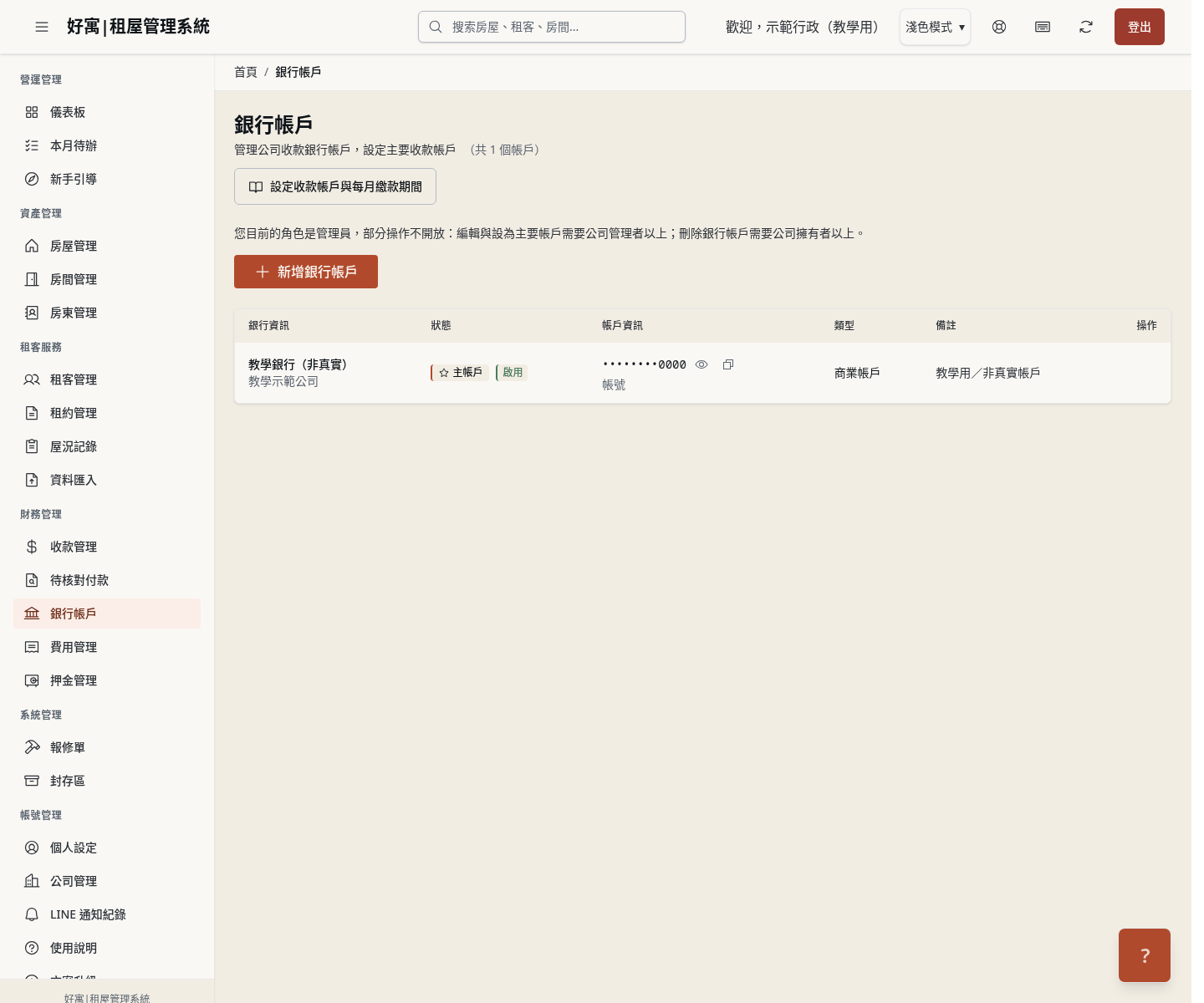
Task: Click the user circle icon beside 個人設定
Action: pos(32,848)
